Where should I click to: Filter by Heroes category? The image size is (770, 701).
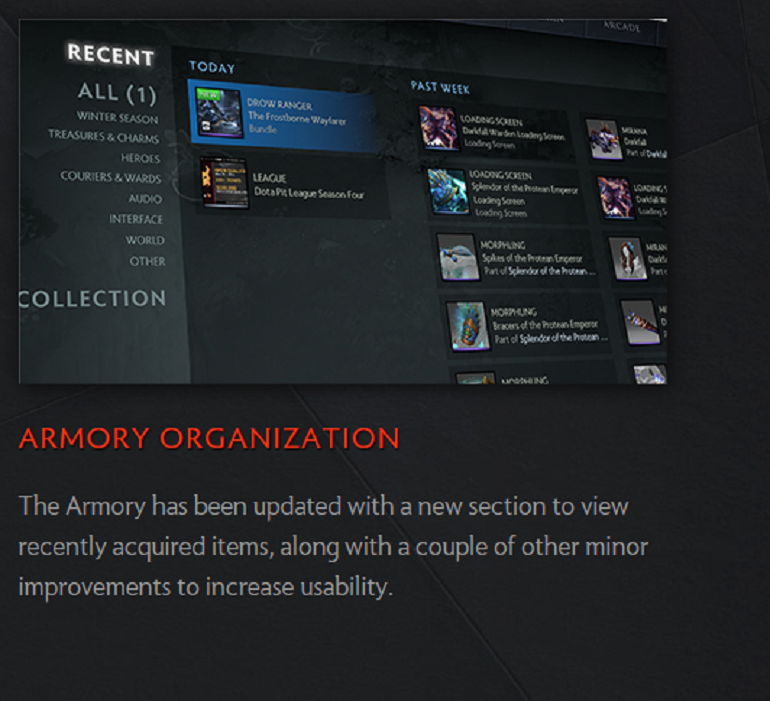(140, 158)
